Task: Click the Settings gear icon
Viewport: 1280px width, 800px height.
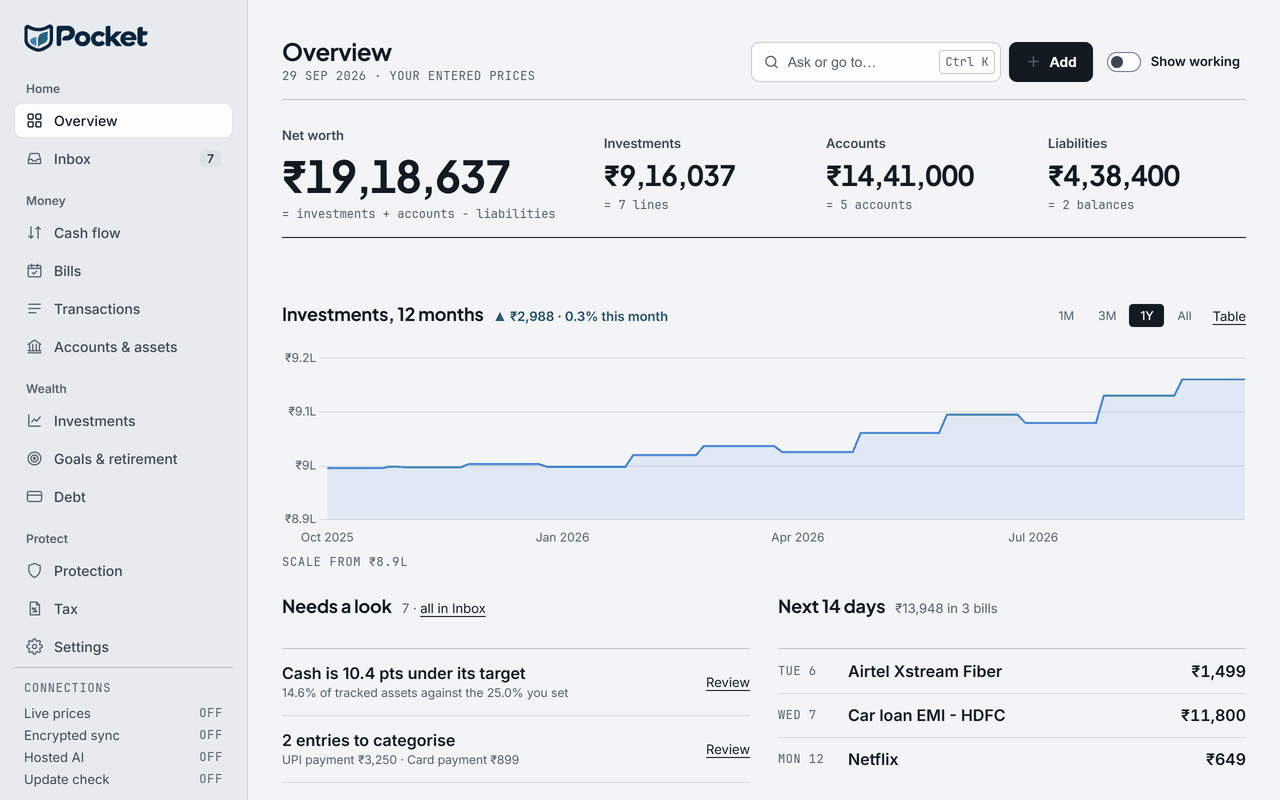Action: [x=35, y=647]
